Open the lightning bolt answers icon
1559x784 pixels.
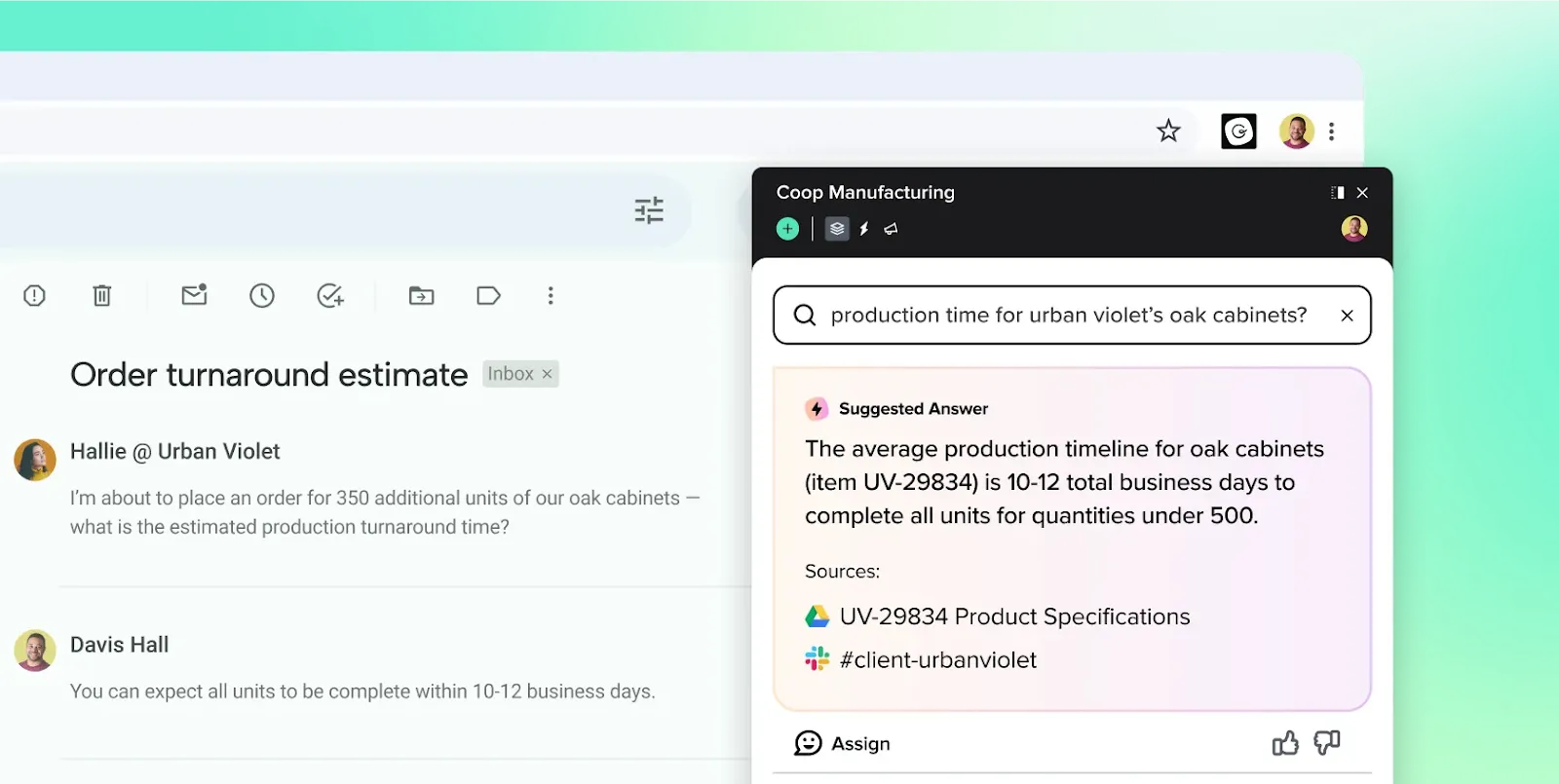point(864,229)
